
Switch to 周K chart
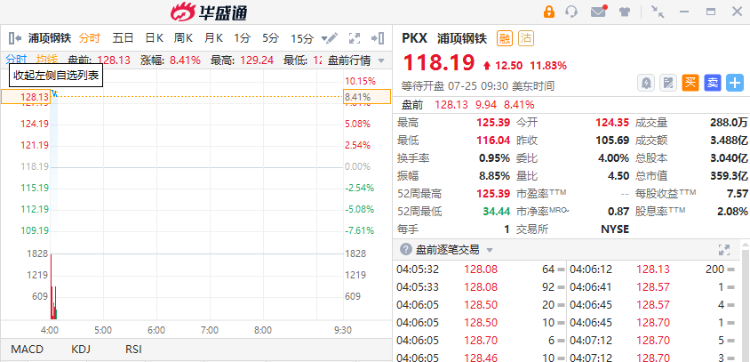pyautogui.click(x=183, y=38)
